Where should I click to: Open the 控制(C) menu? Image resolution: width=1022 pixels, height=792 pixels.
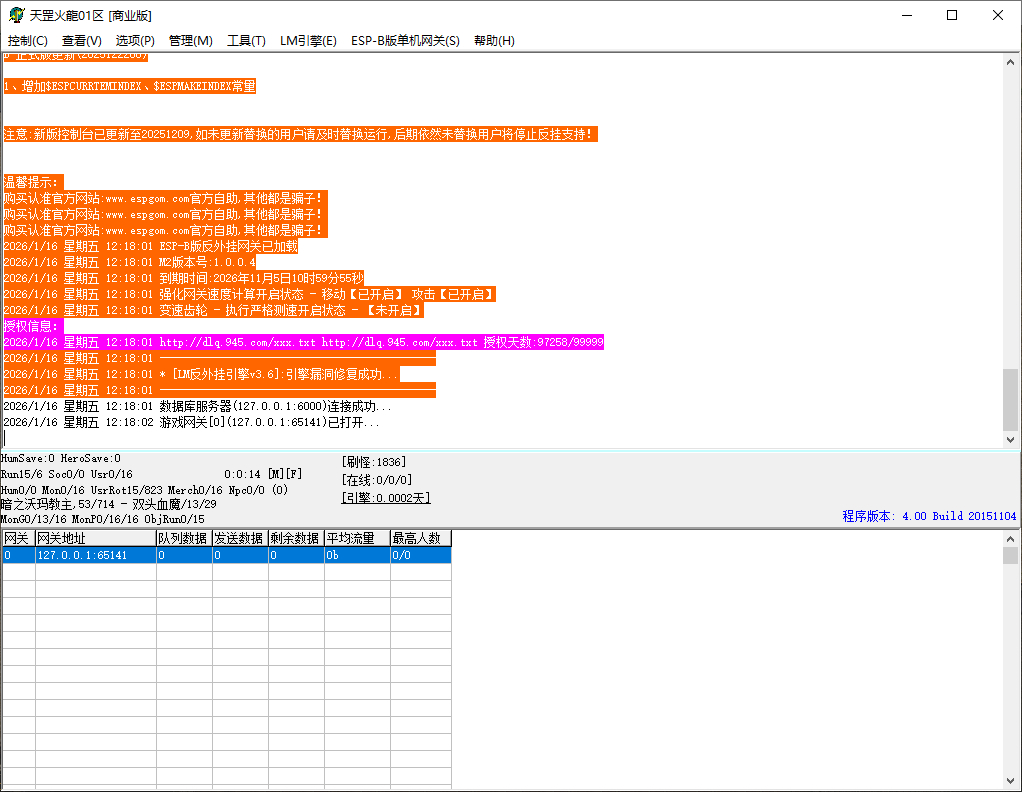[27, 40]
